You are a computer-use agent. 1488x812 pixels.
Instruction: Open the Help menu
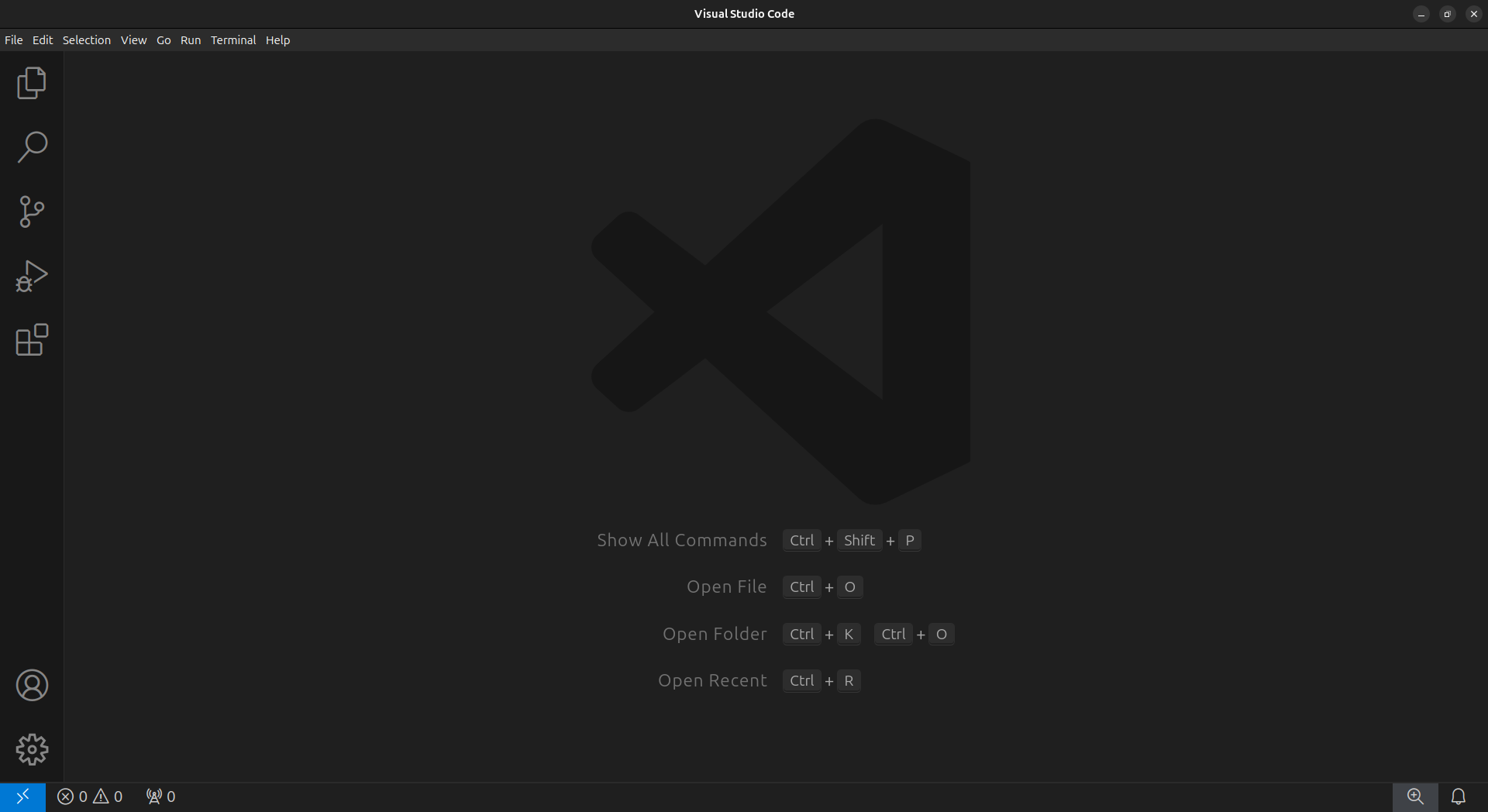277,40
